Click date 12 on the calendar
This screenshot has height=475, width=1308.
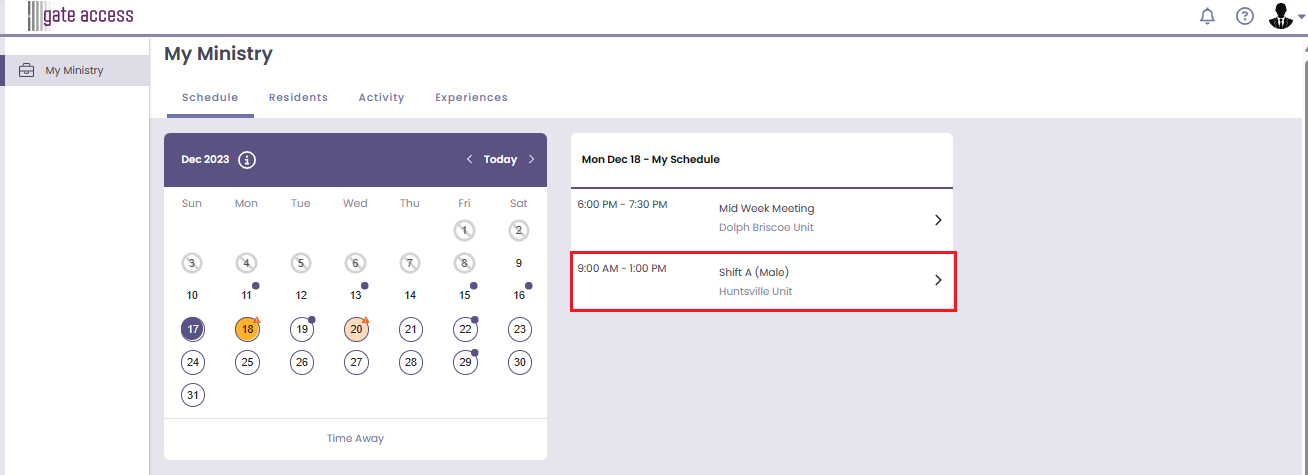[302, 296]
